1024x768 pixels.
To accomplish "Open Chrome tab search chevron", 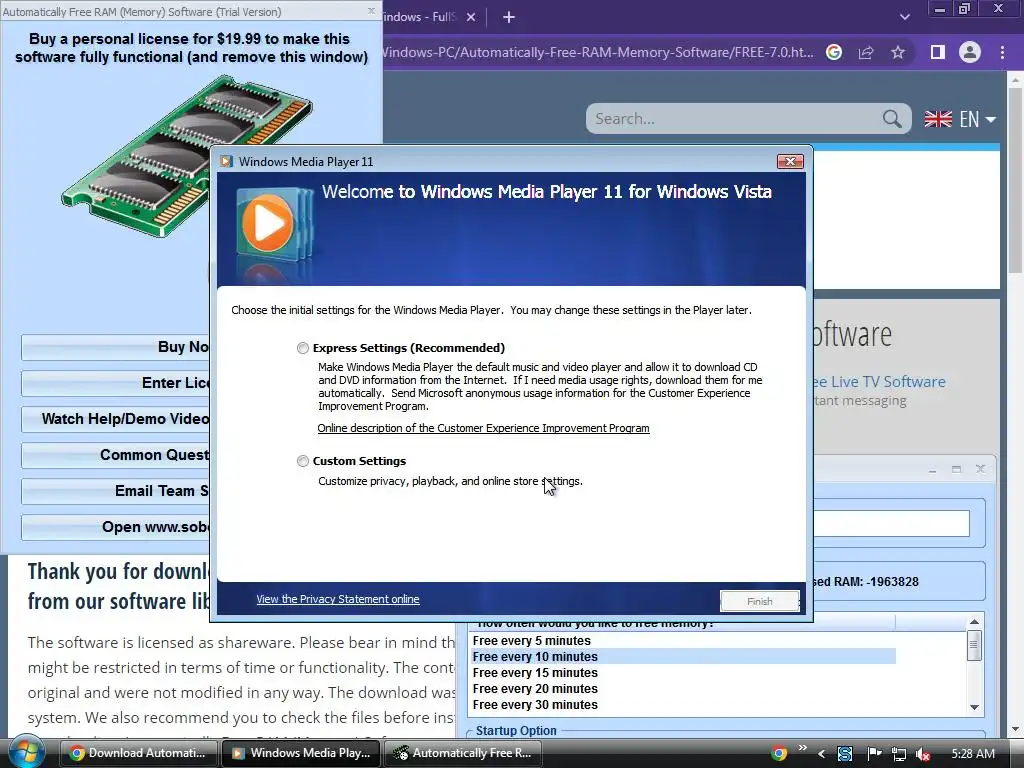I will (x=904, y=17).
